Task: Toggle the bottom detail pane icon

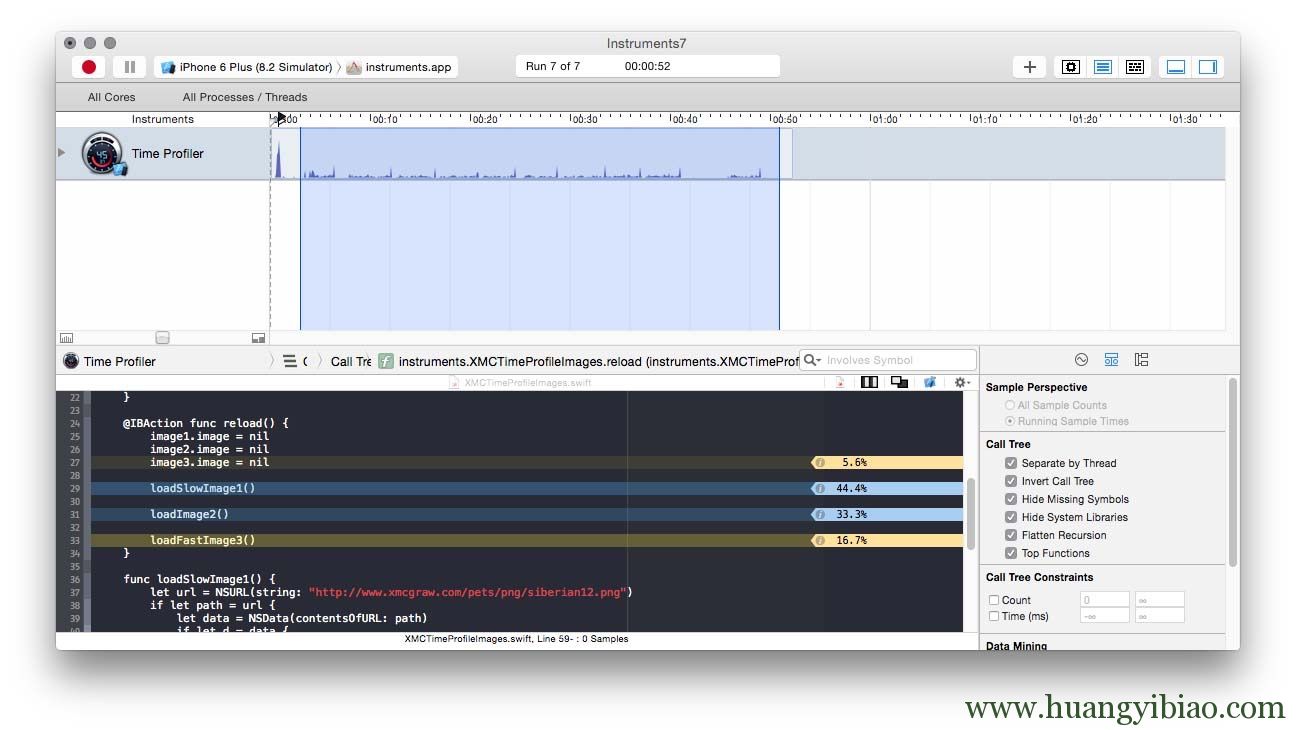Action: coord(1175,66)
